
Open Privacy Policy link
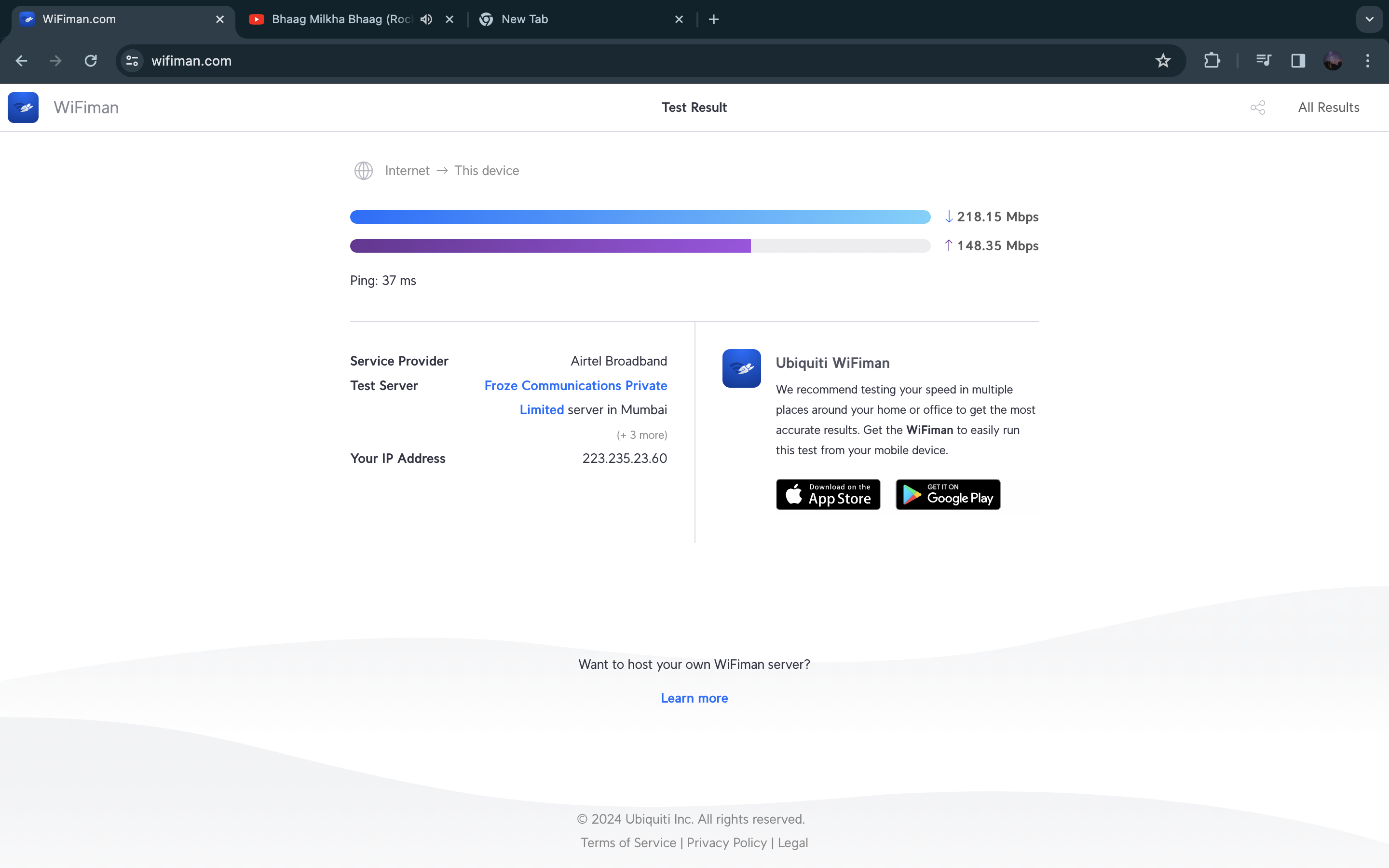point(727,843)
